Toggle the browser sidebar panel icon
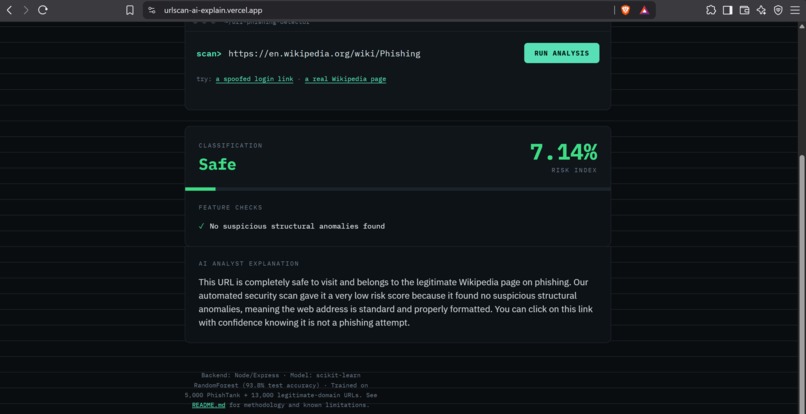The image size is (806, 414). click(x=727, y=10)
